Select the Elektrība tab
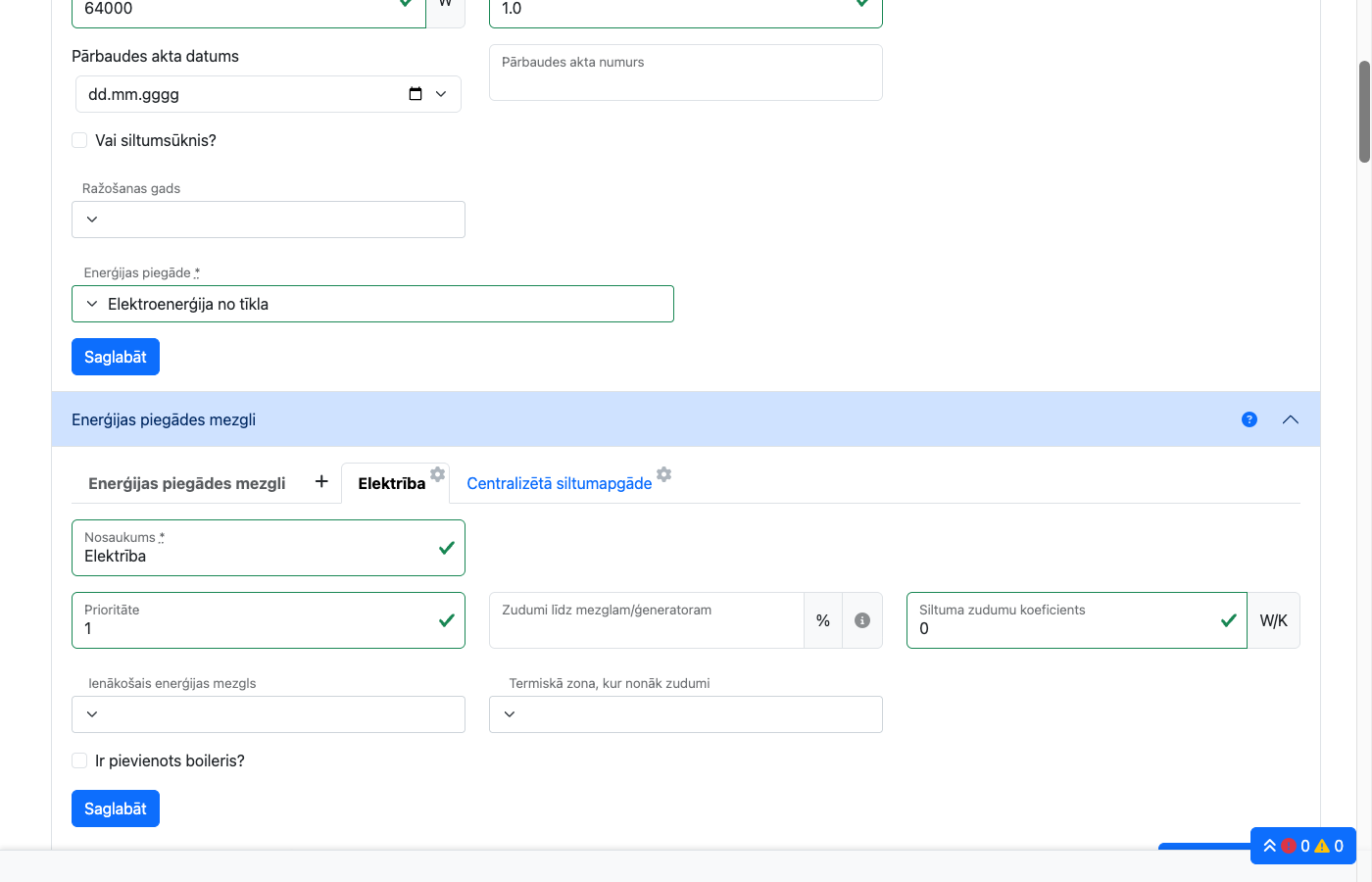 click(x=391, y=483)
